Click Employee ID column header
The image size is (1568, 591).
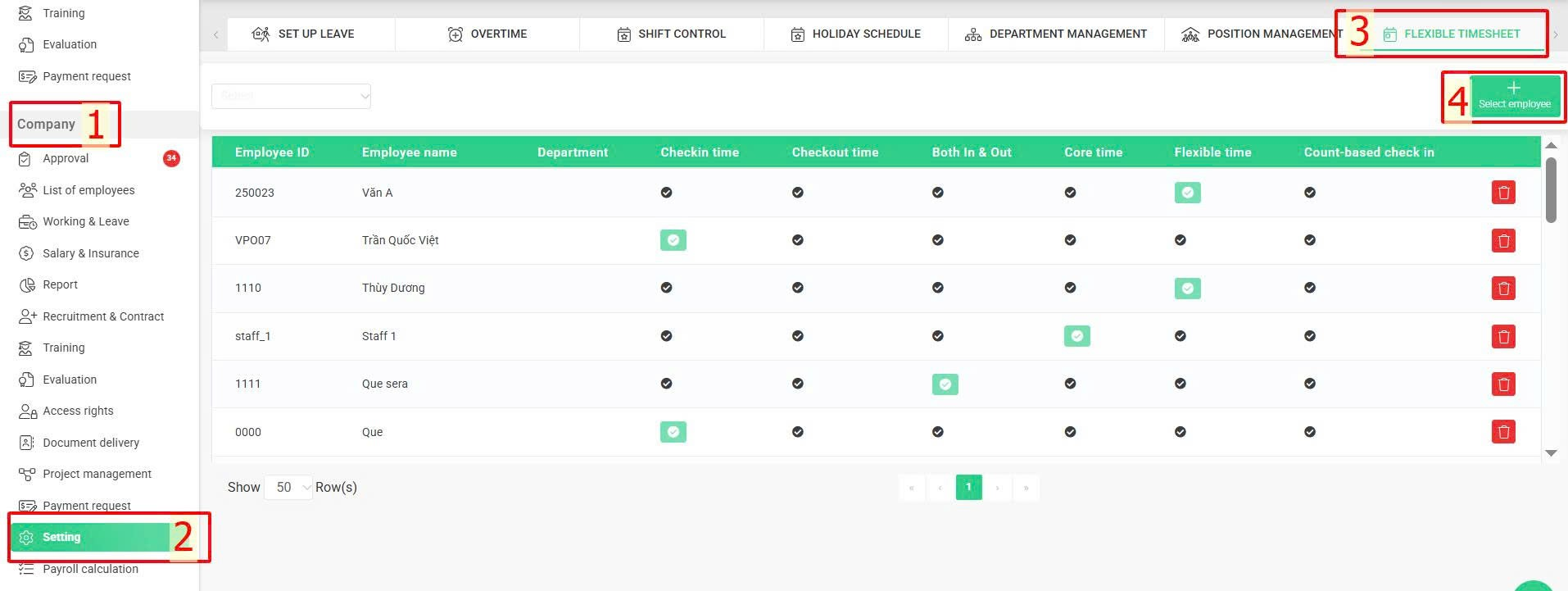[272, 152]
